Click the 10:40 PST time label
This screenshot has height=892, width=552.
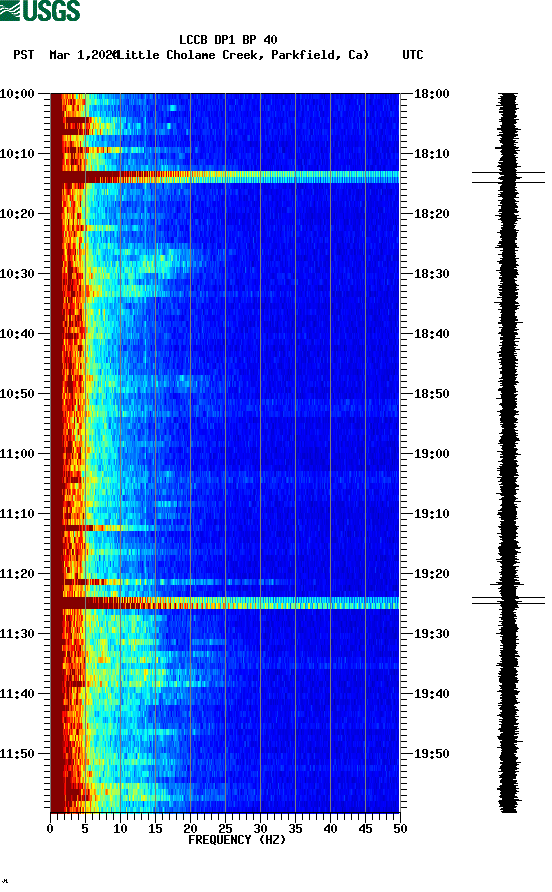17,334
